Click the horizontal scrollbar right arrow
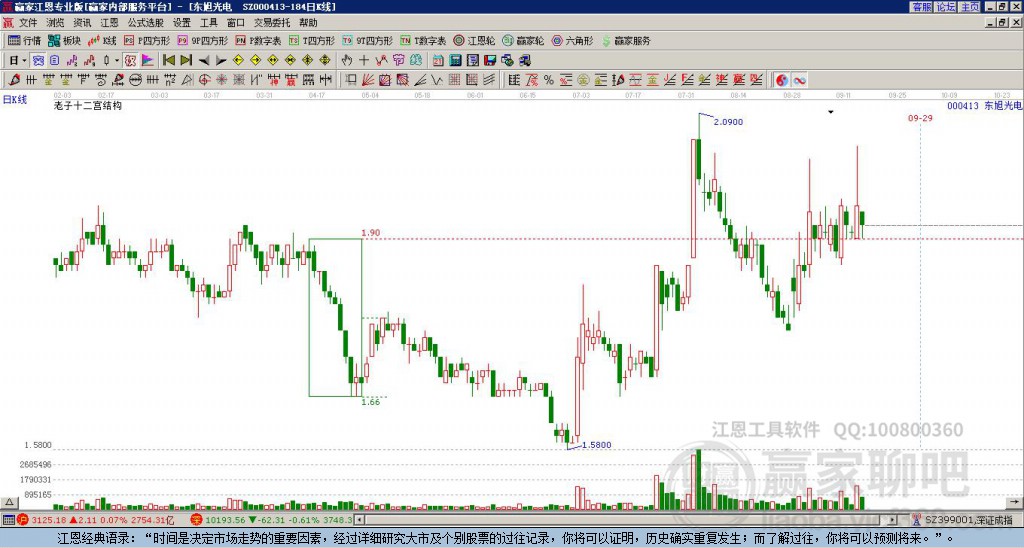Screen dimensions: 1024x548 point(893,520)
